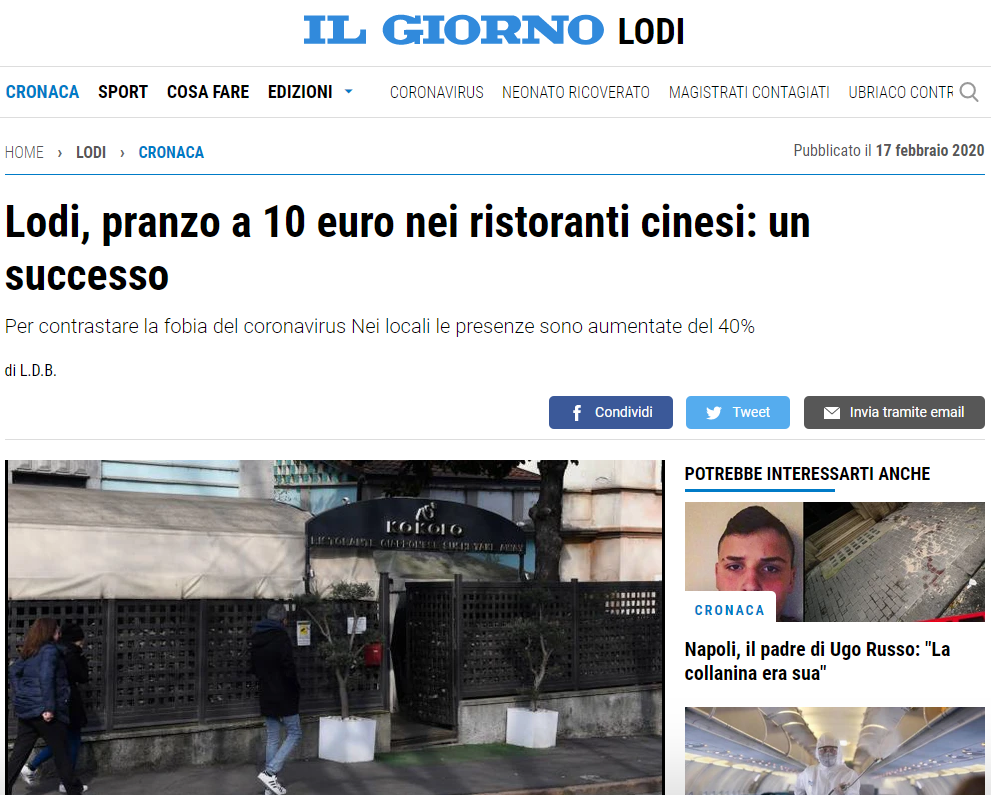991x795 pixels.
Task: Go to the CRONACA section
Action: coord(42,92)
